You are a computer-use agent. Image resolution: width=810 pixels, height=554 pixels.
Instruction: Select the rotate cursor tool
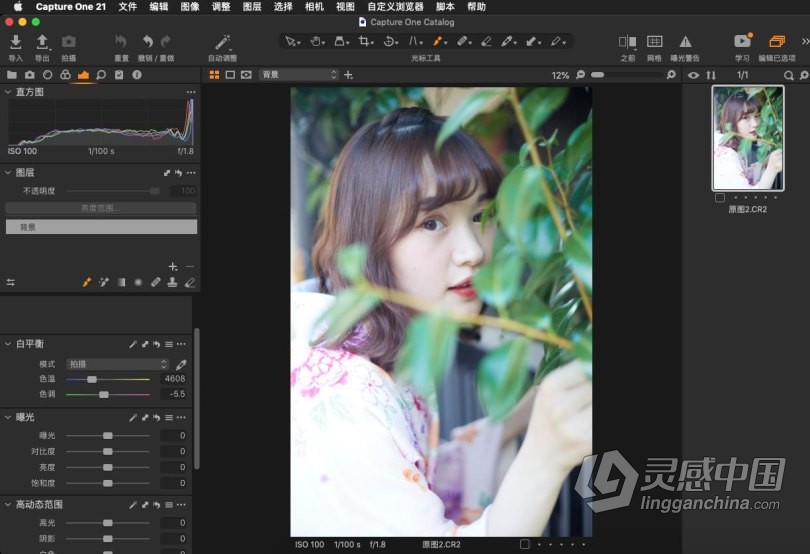pyautogui.click(x=390, y=41)
